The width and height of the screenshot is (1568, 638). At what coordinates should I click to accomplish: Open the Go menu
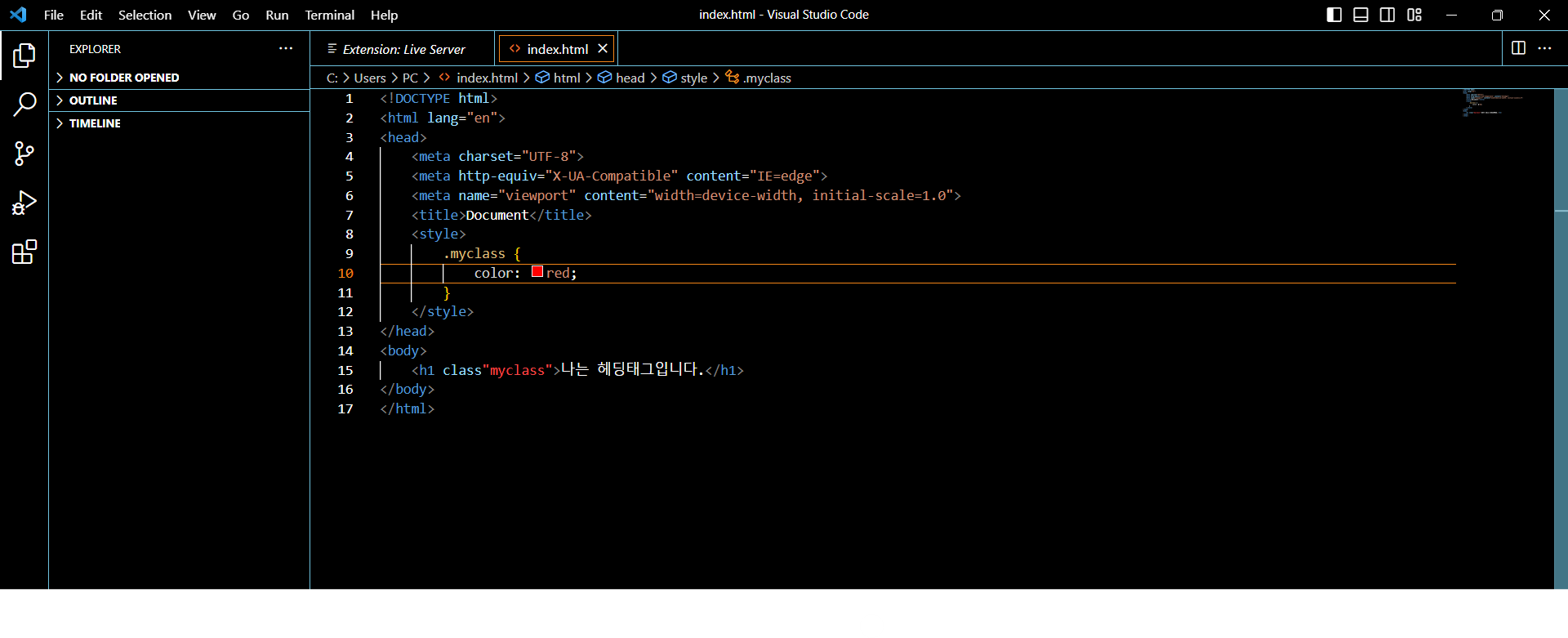(241, 15)
